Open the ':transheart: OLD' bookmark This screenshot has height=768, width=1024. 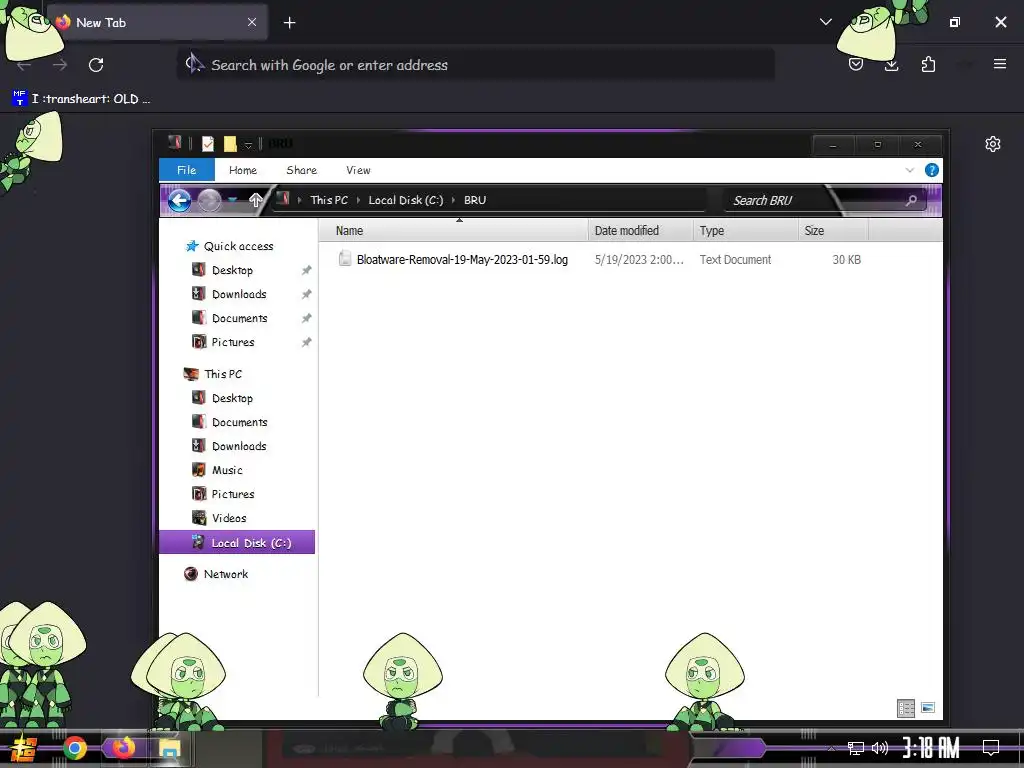pos(82,99)
